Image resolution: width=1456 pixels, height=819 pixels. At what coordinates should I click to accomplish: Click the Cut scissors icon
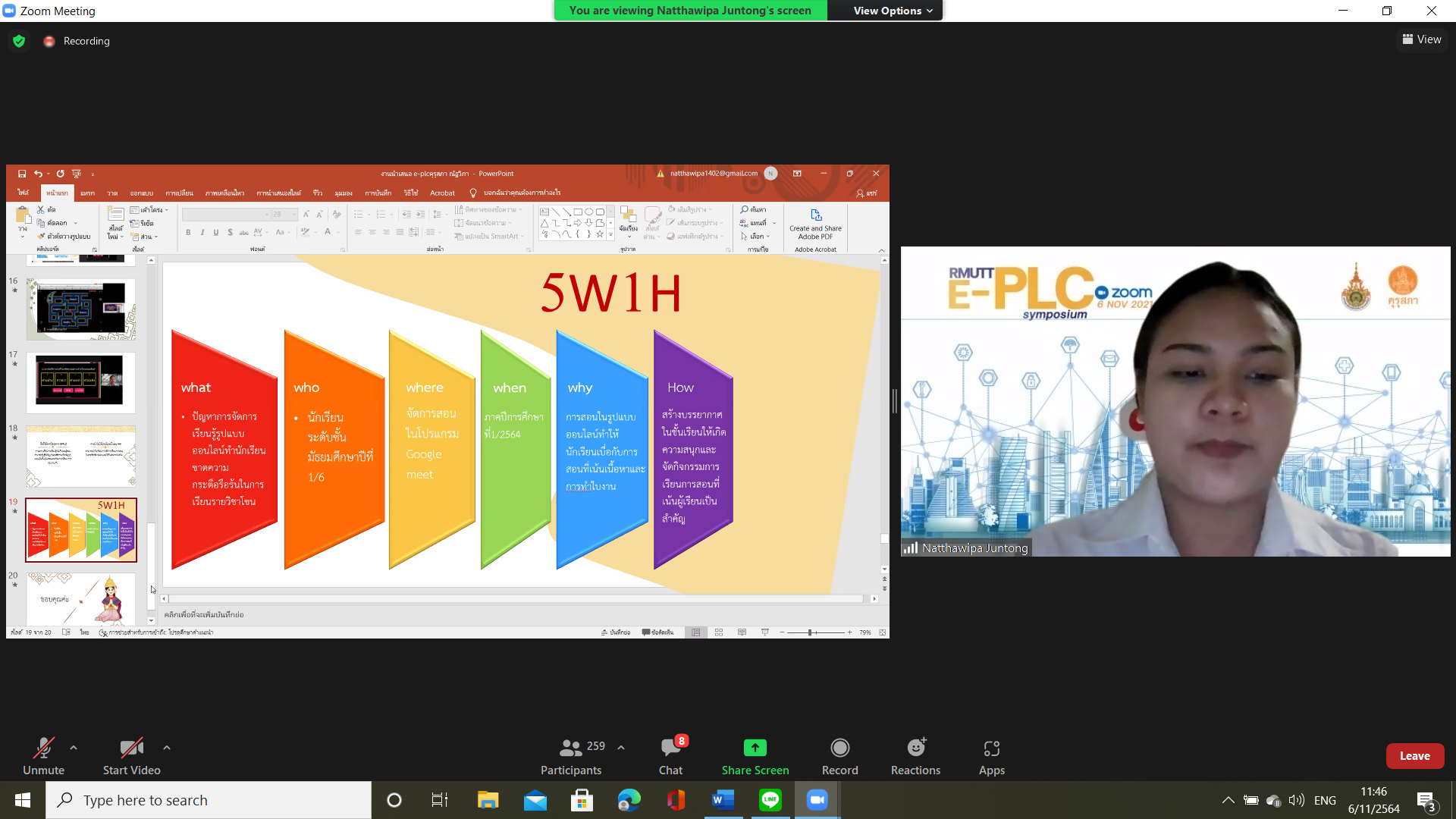(41, 209)
